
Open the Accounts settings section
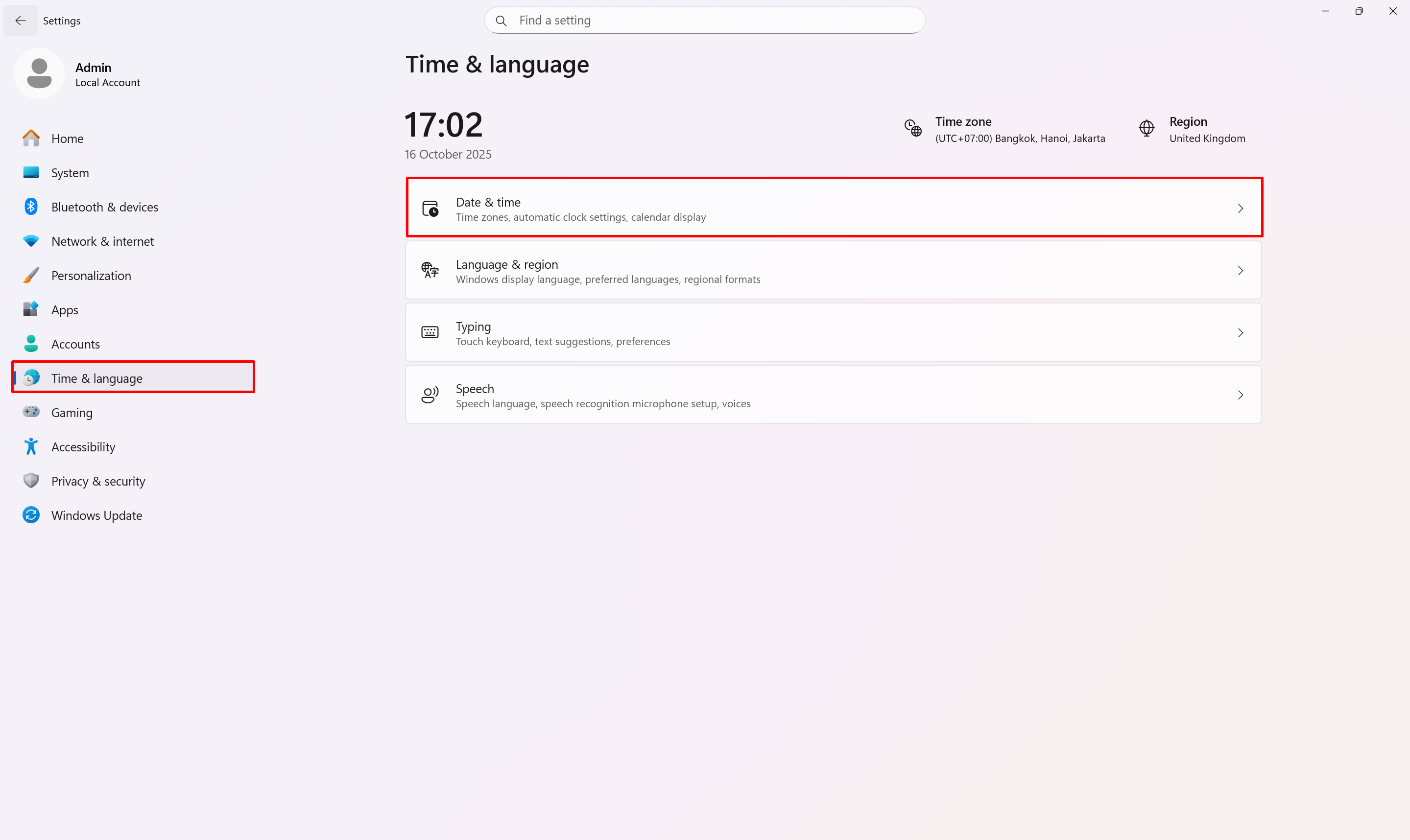coord(75,344)
